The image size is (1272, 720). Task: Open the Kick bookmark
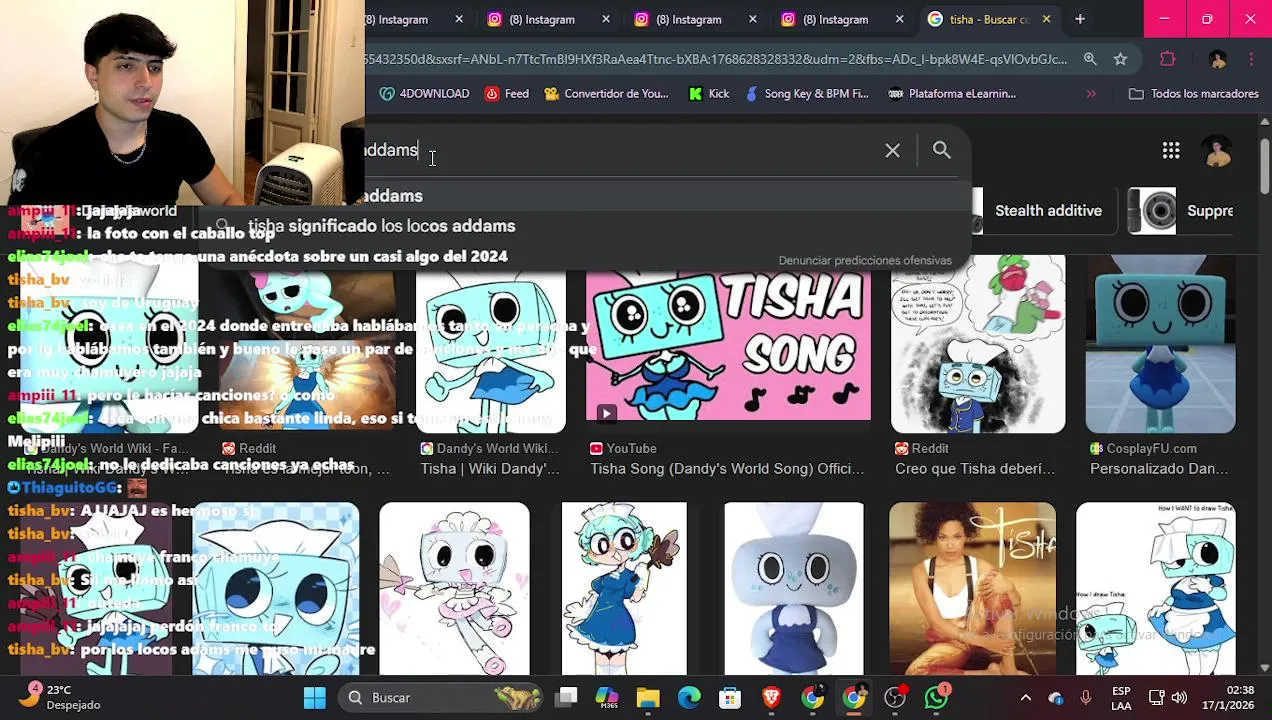pos(709,93)
